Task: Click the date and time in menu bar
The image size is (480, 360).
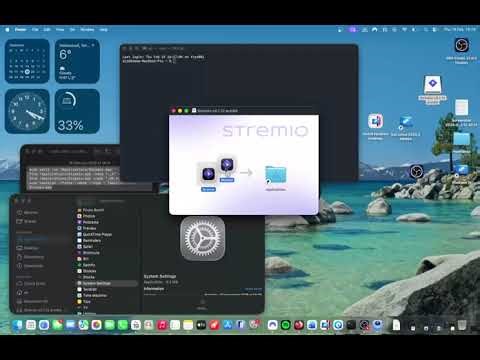Action: [x=460, y=30]
